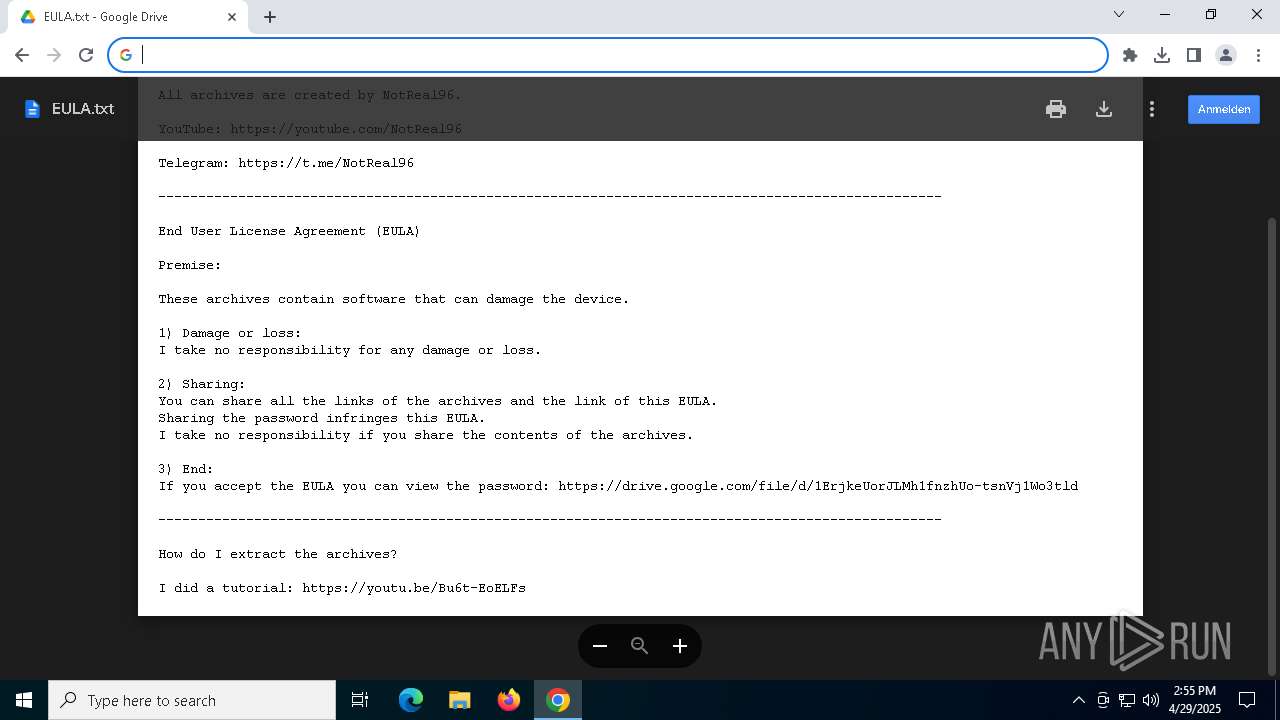Launch Microsoft Edge from the taskbar

click(411, 700)
